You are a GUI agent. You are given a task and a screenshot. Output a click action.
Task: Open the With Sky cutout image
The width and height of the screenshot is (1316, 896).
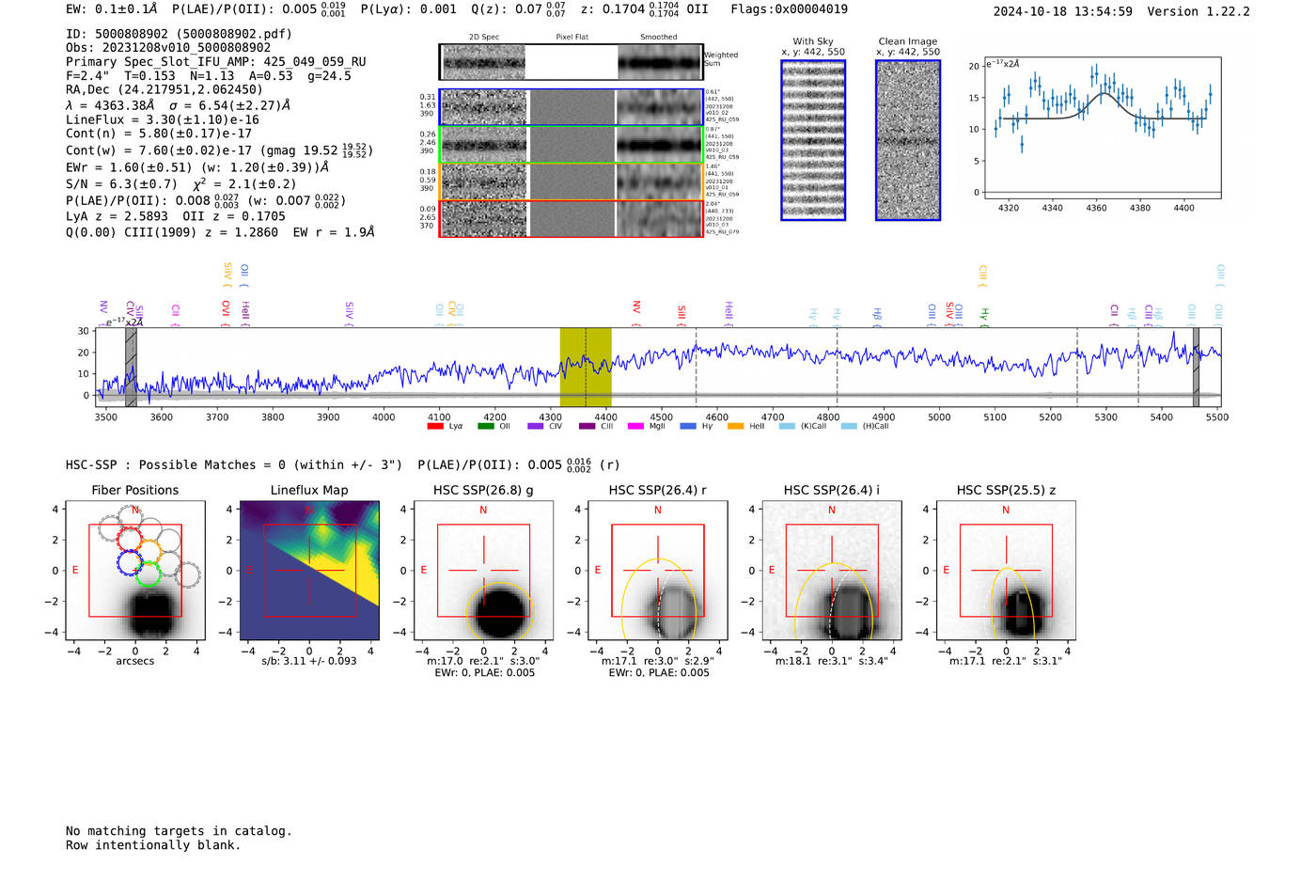[x=813, y=140]
